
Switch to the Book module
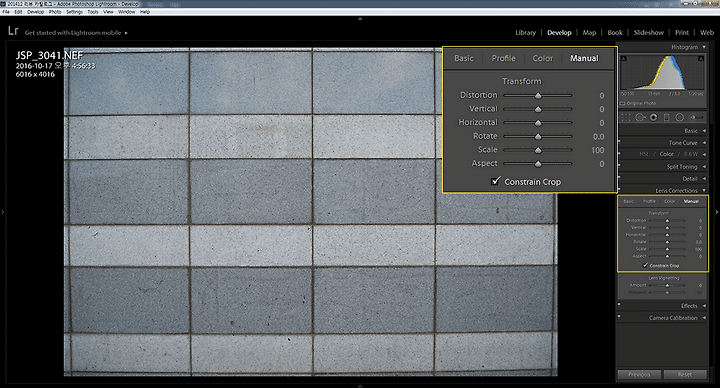[615, 33]
